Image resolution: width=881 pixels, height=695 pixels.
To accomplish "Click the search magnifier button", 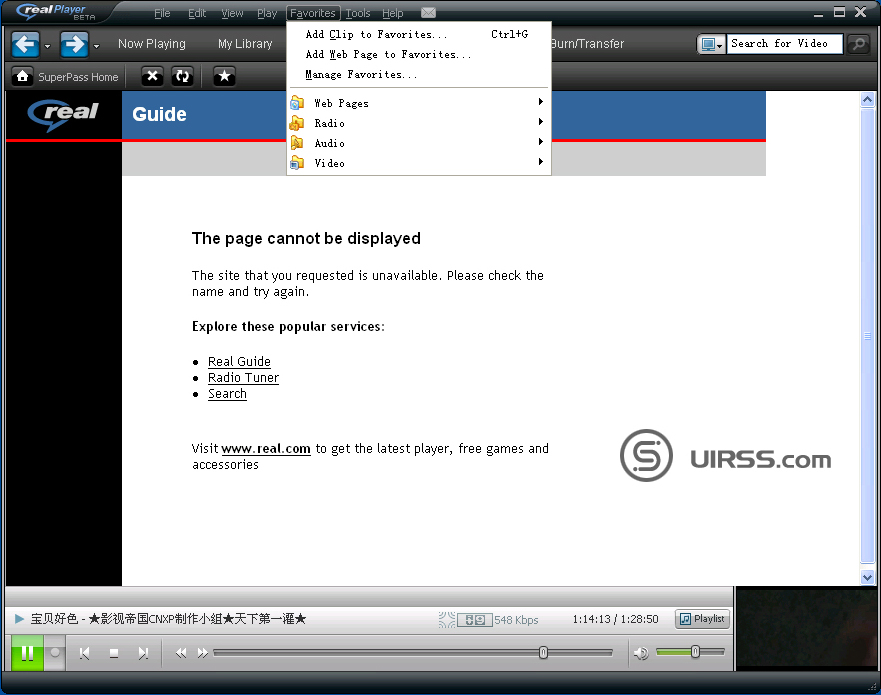I will coord(858,44).
